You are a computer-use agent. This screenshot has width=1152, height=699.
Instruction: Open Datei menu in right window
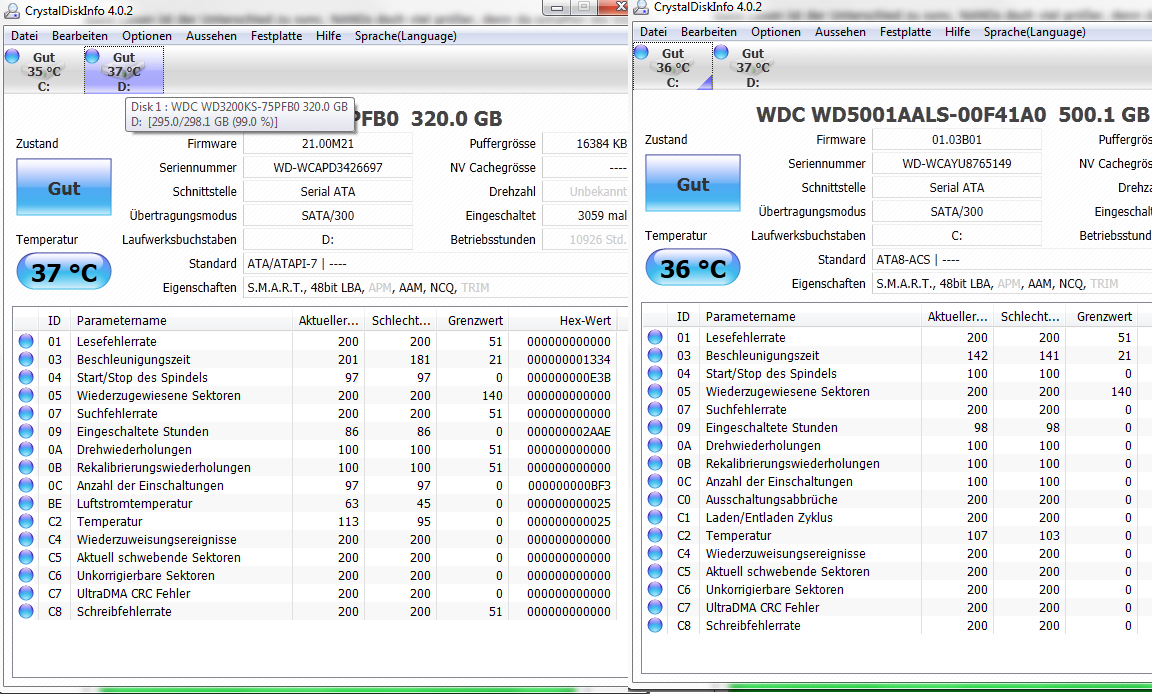653,32
